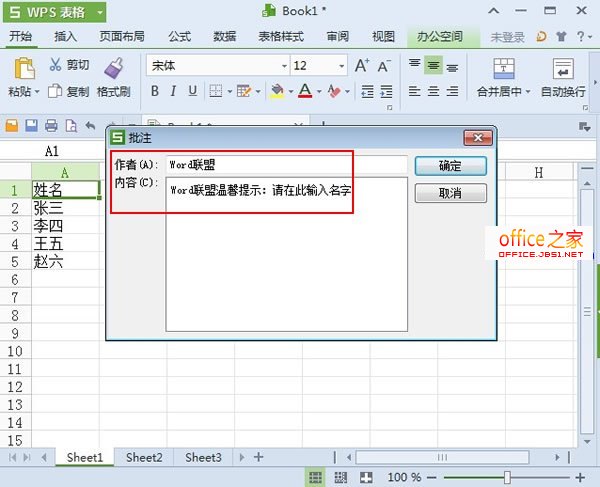Viewport: 600px width, 487px height.
Task: Click the author field in 批注 dialog
Action: pyautogui.click(x=287, y=165)
